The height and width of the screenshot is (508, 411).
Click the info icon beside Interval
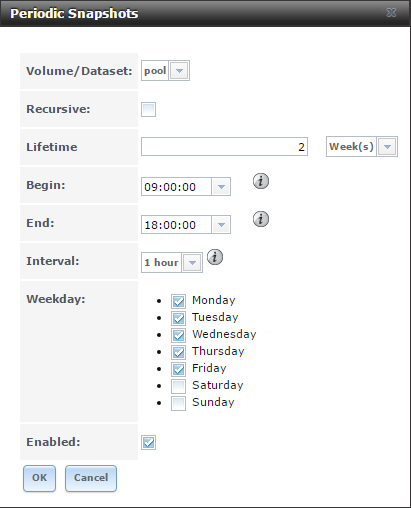pyautogui.click(x=215, y=257)
